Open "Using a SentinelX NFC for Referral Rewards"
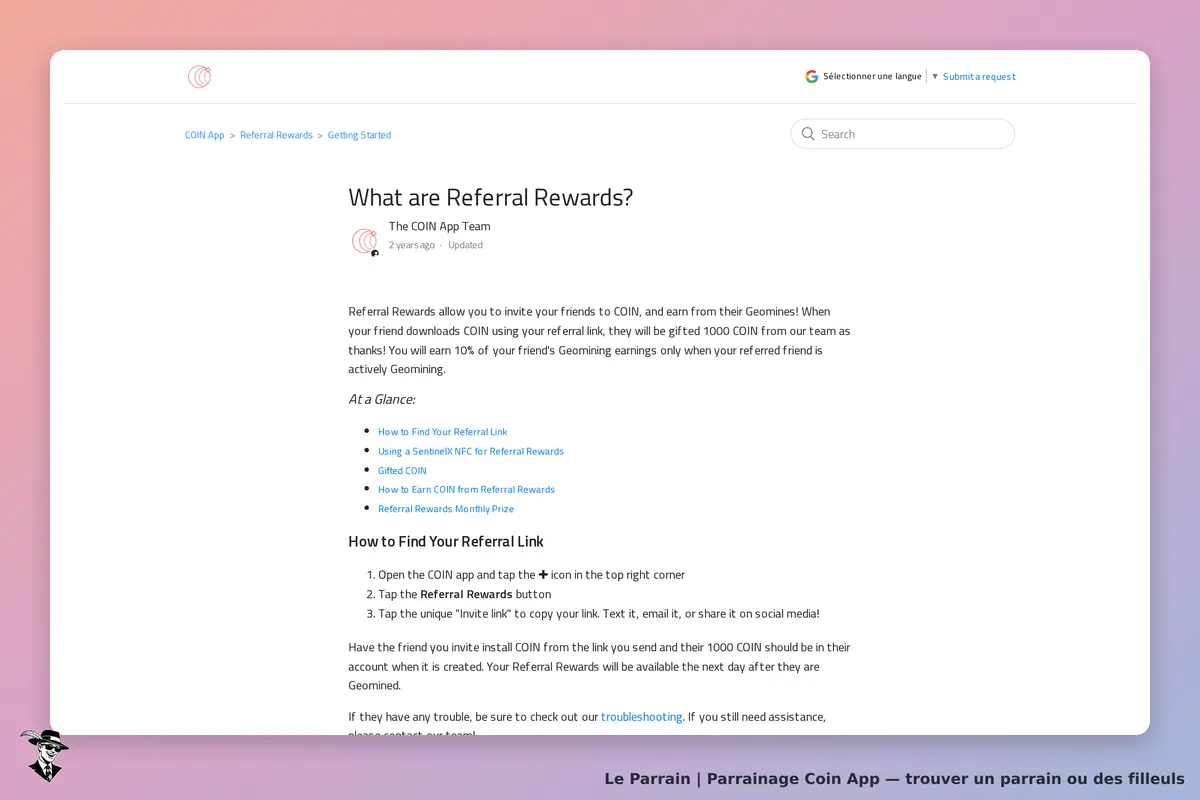The width and height of the screenshot is (1200, 800). [x=471, y=451]
